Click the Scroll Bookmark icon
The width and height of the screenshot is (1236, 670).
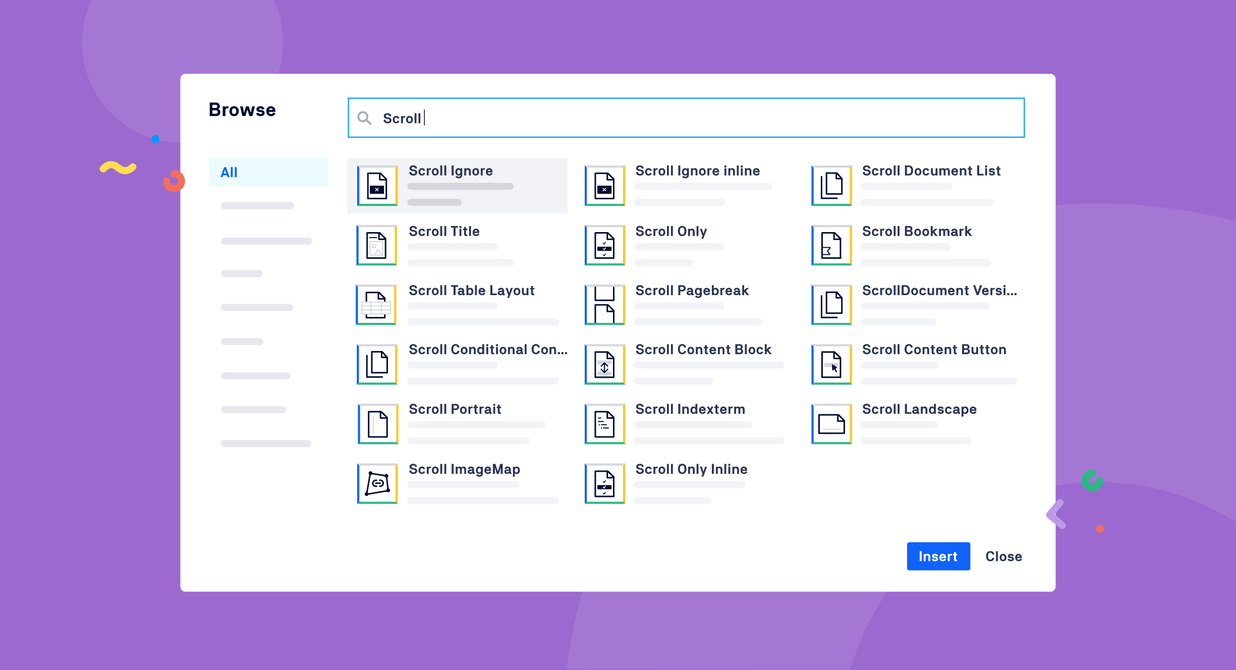click(x=831, y=245)
